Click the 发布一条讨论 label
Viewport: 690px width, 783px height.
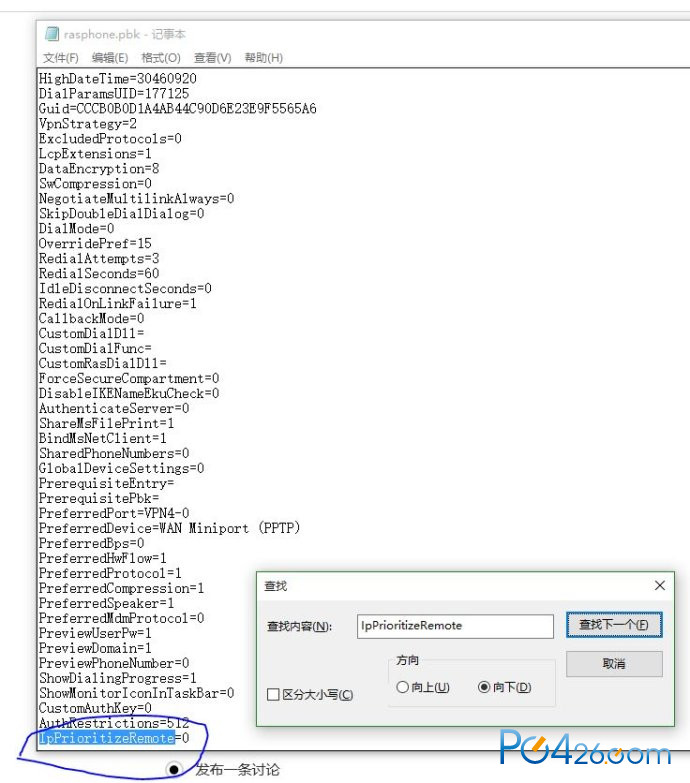pos(238,770)
